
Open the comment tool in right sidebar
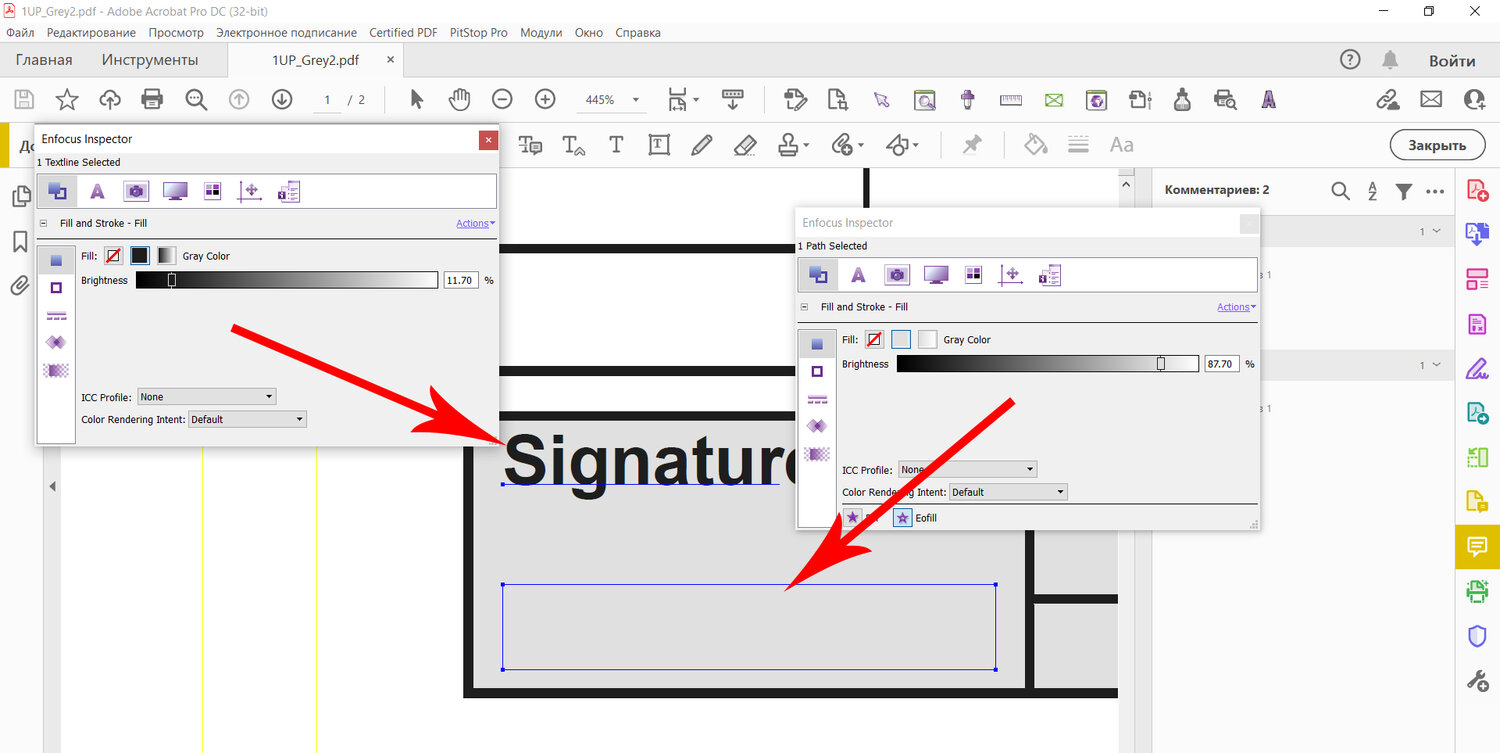pos(1477,546)
